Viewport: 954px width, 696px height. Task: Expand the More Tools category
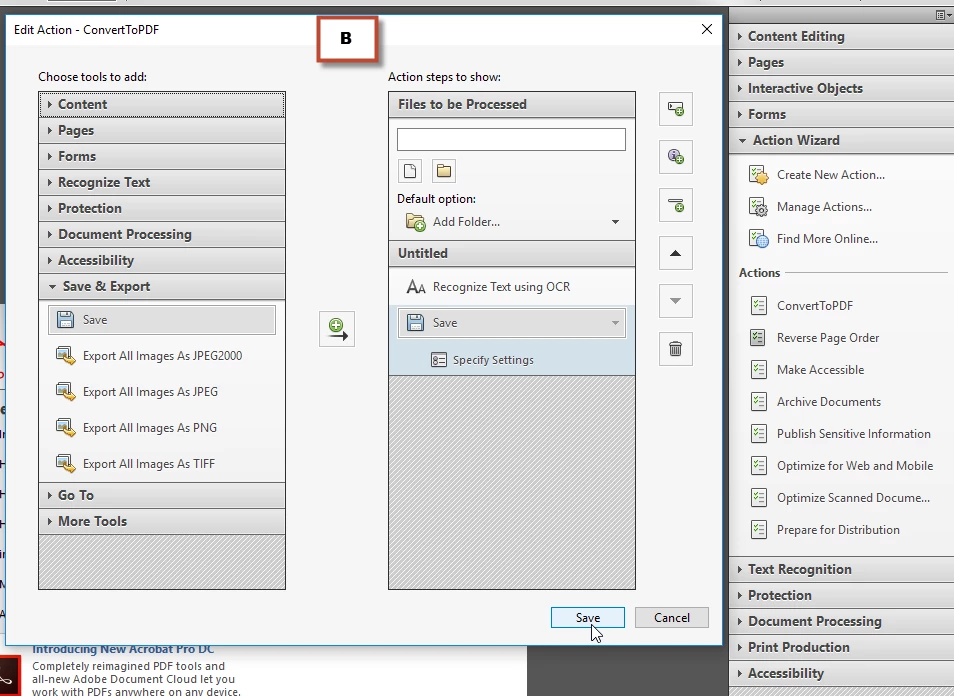pyautogui.click(x=162, y=521)
